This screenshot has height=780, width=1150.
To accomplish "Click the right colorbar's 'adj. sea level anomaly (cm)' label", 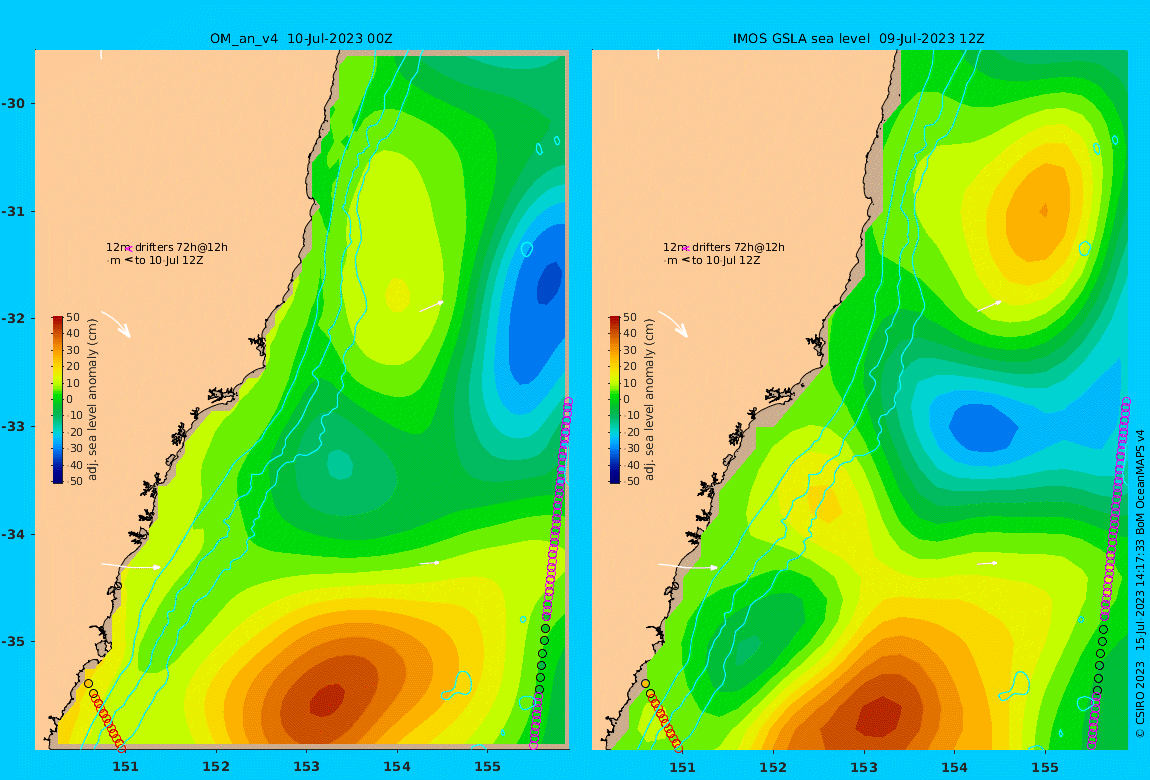I will [x=649, y=400].
